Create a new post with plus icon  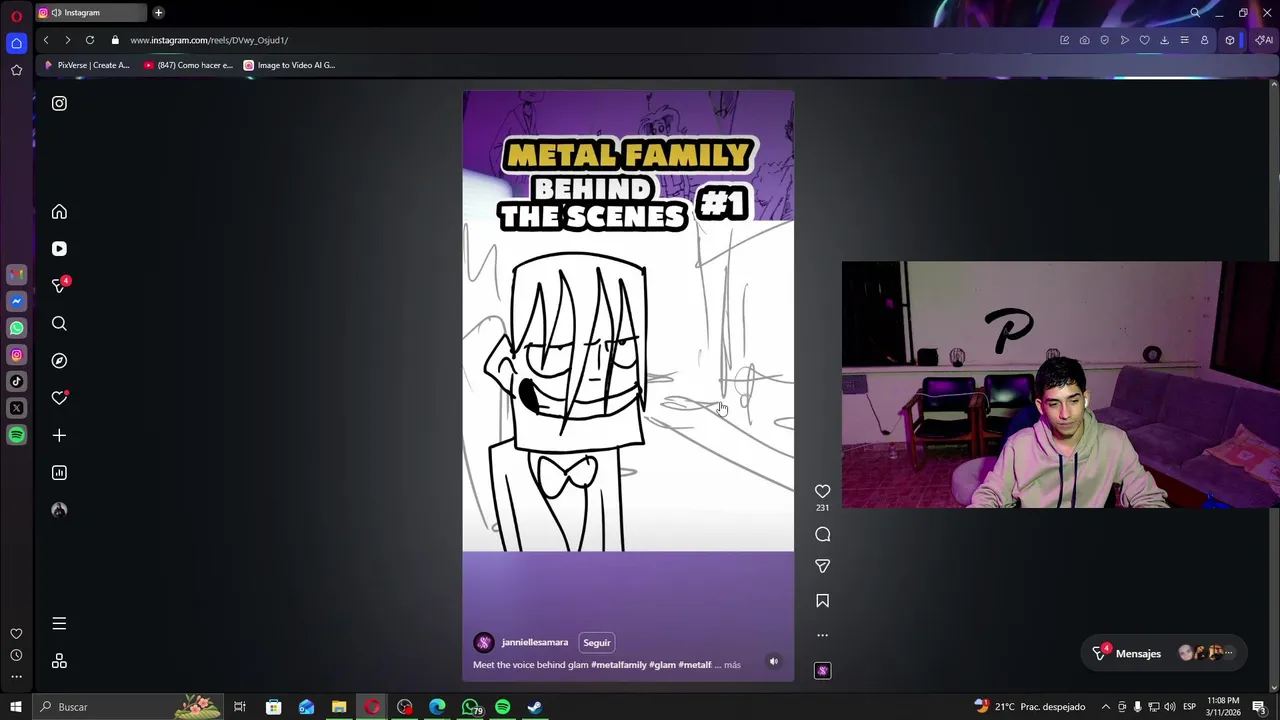pos(59,435)
